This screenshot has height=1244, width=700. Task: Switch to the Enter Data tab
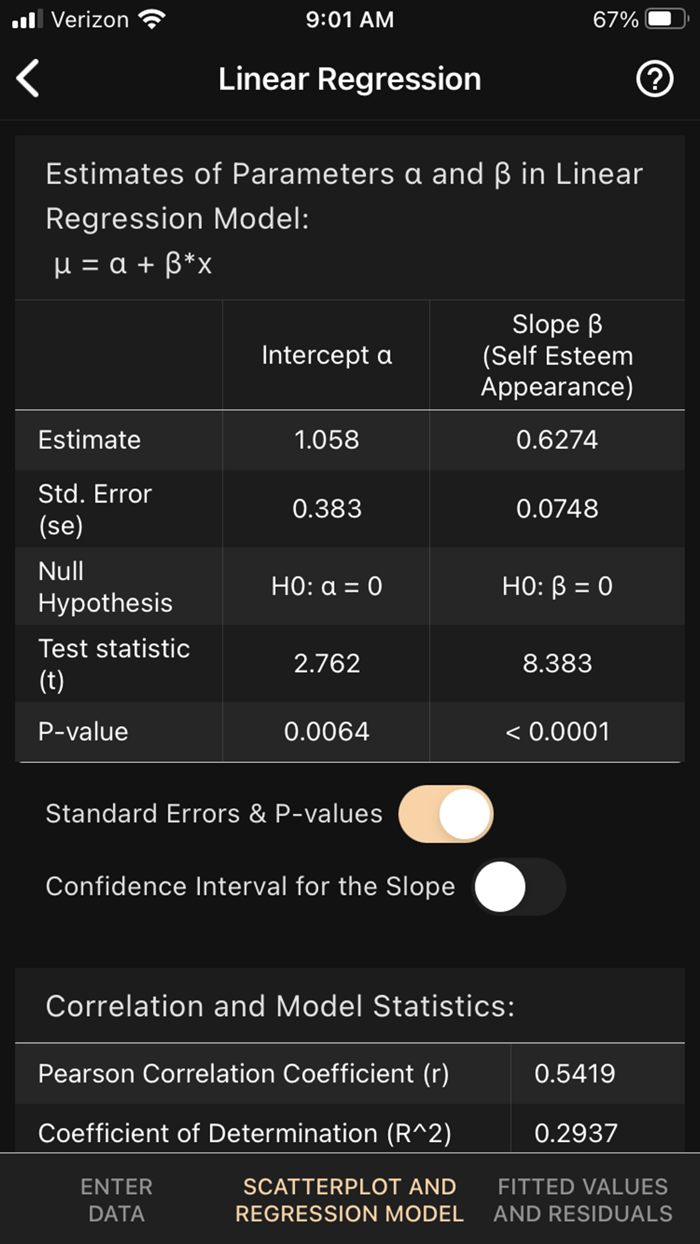pos(116,1199)
